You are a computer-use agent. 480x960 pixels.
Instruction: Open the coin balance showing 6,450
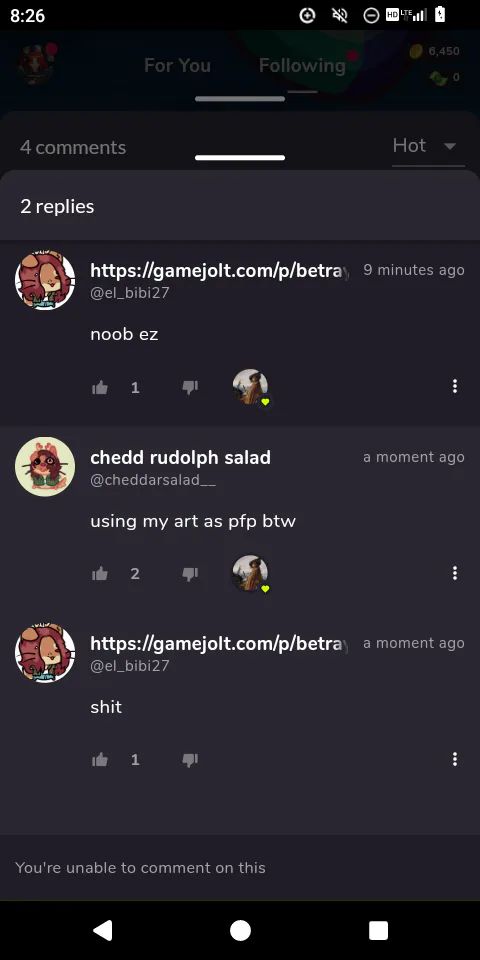tap(435, 51)
